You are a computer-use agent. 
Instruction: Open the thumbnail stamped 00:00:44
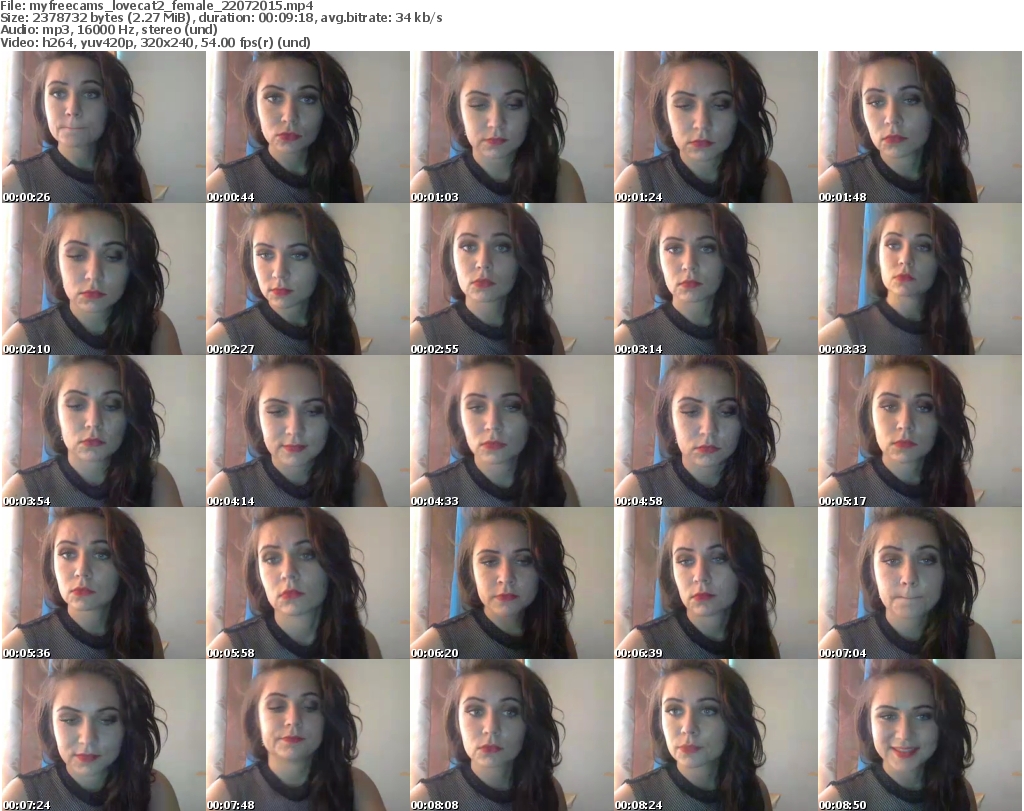(x=308, y=127)
